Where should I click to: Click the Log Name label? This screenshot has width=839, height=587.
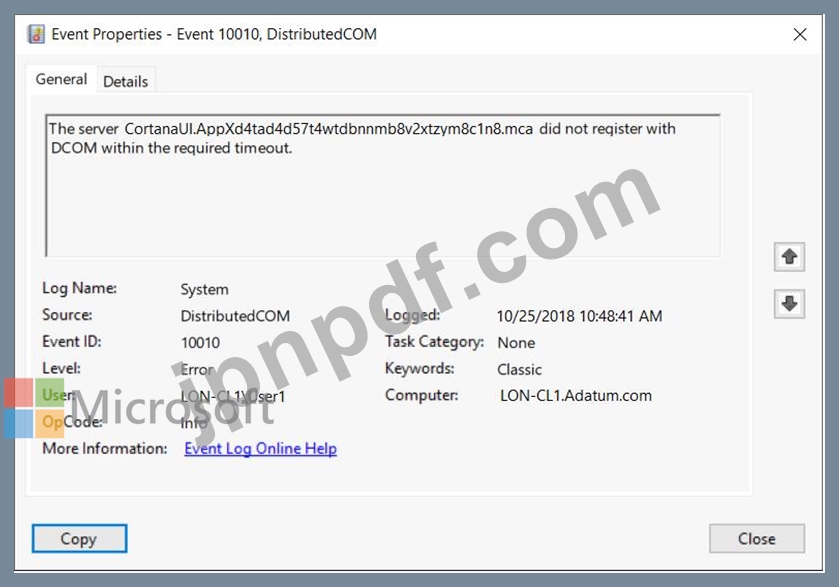pyautogui.click(x=79, y=288)
